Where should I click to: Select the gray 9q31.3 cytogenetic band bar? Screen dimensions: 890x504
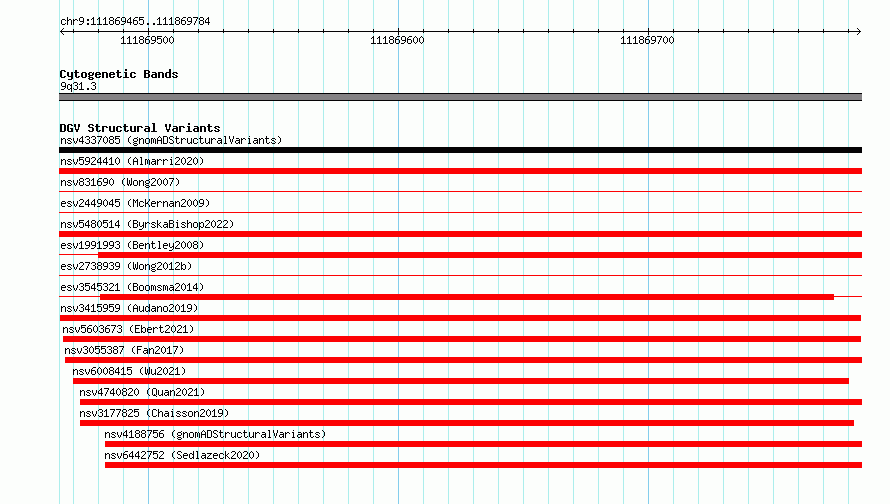[460, 97]
